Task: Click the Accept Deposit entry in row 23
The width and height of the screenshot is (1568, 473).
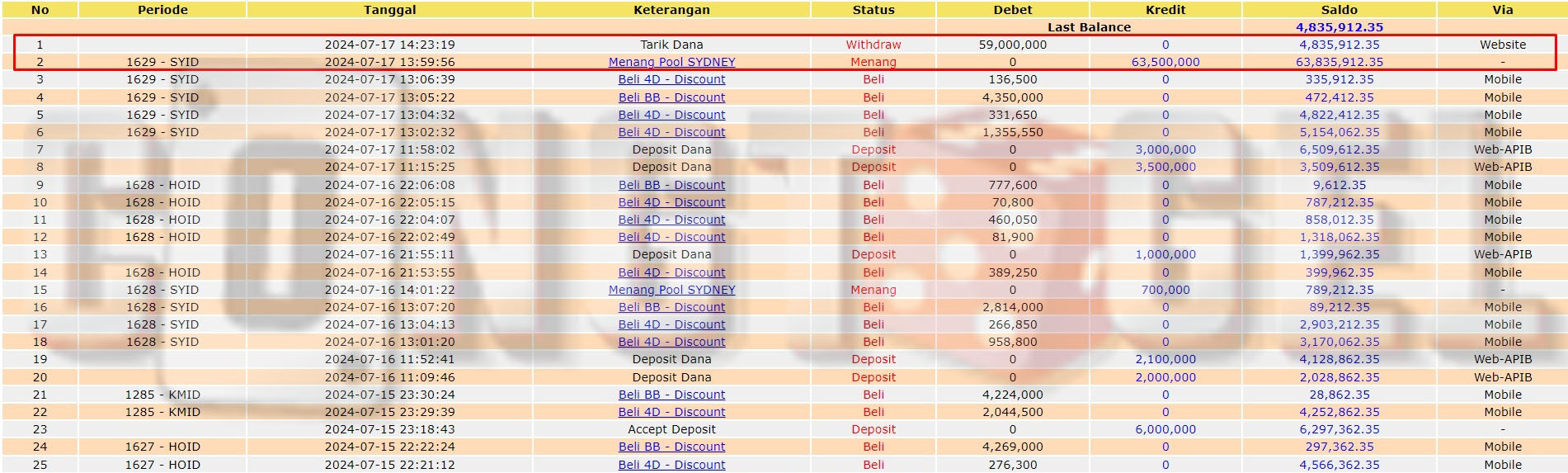Action: pos(671,429)
